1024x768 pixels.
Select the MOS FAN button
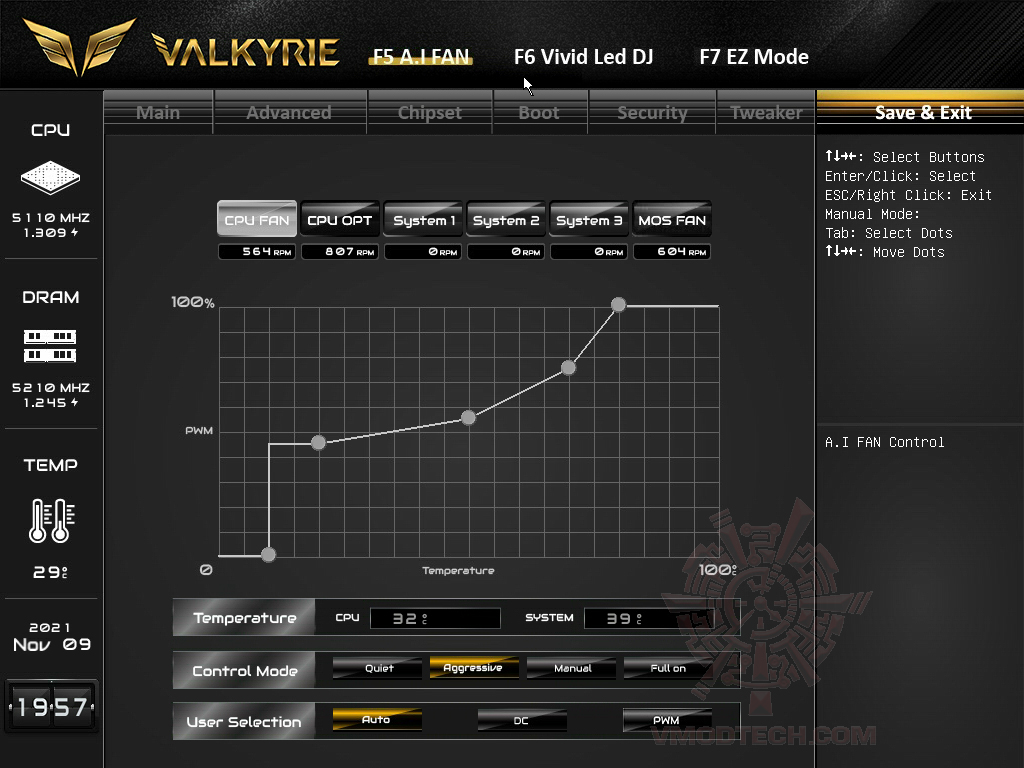[x=672, y=219]
